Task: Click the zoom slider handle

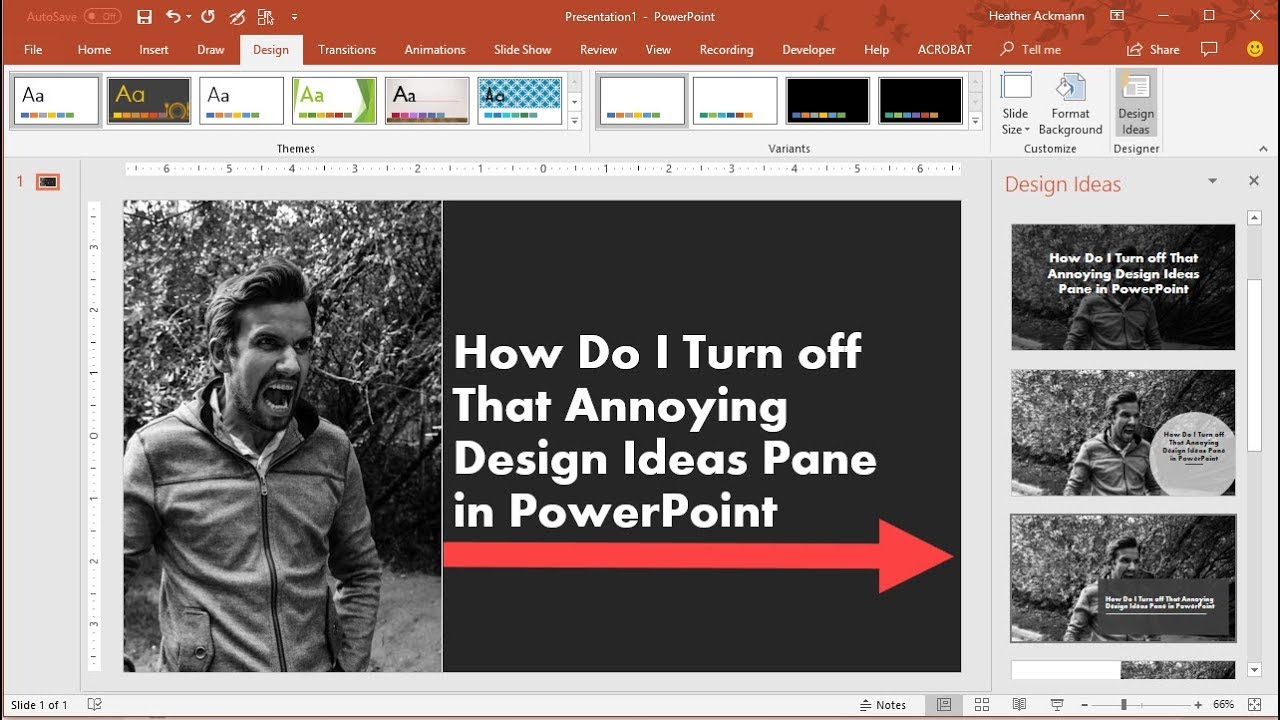Action: [x=1124, y=705]
